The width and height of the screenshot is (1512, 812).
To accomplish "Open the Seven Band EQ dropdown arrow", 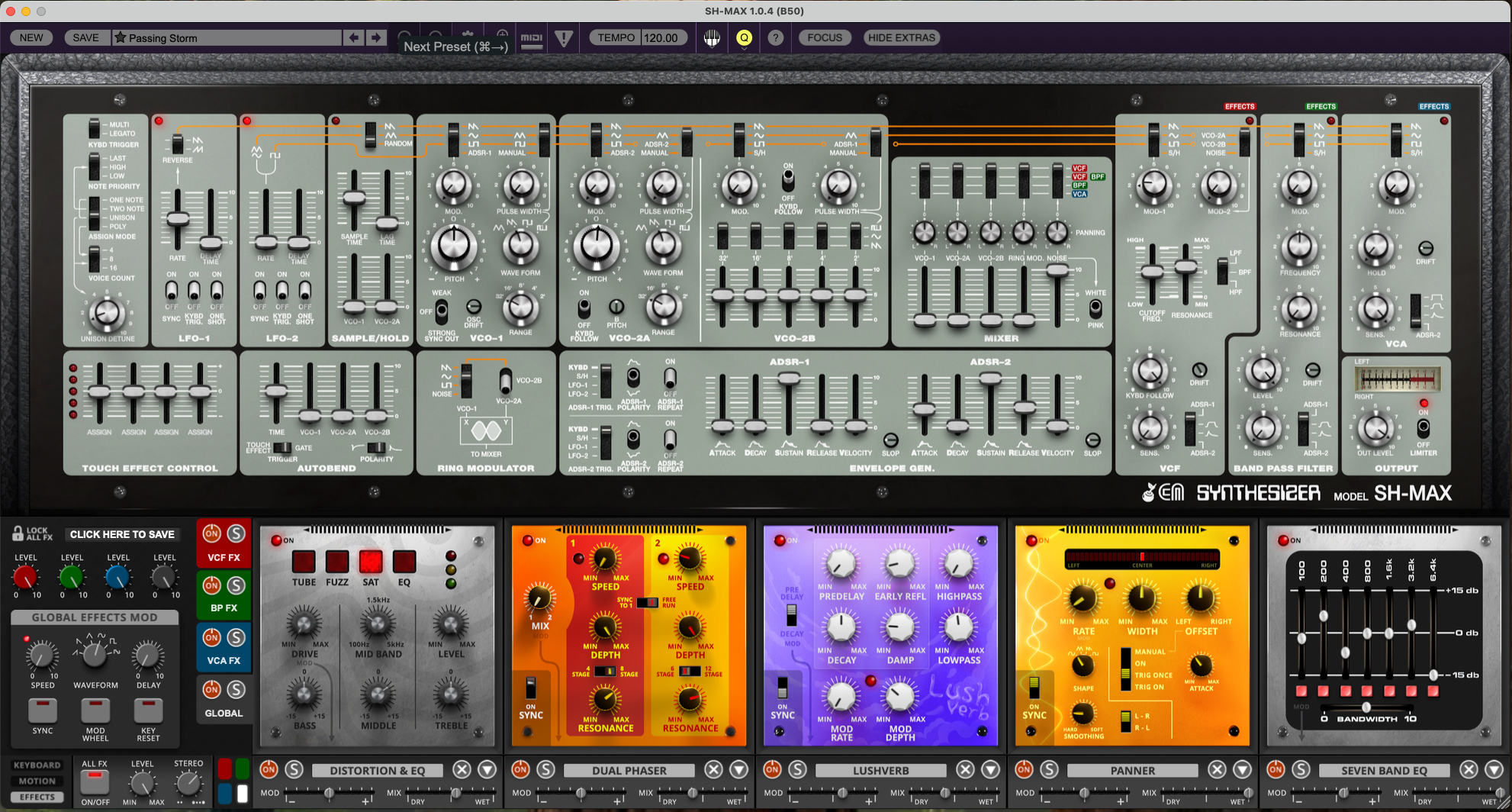I will tap(1494, 769).
